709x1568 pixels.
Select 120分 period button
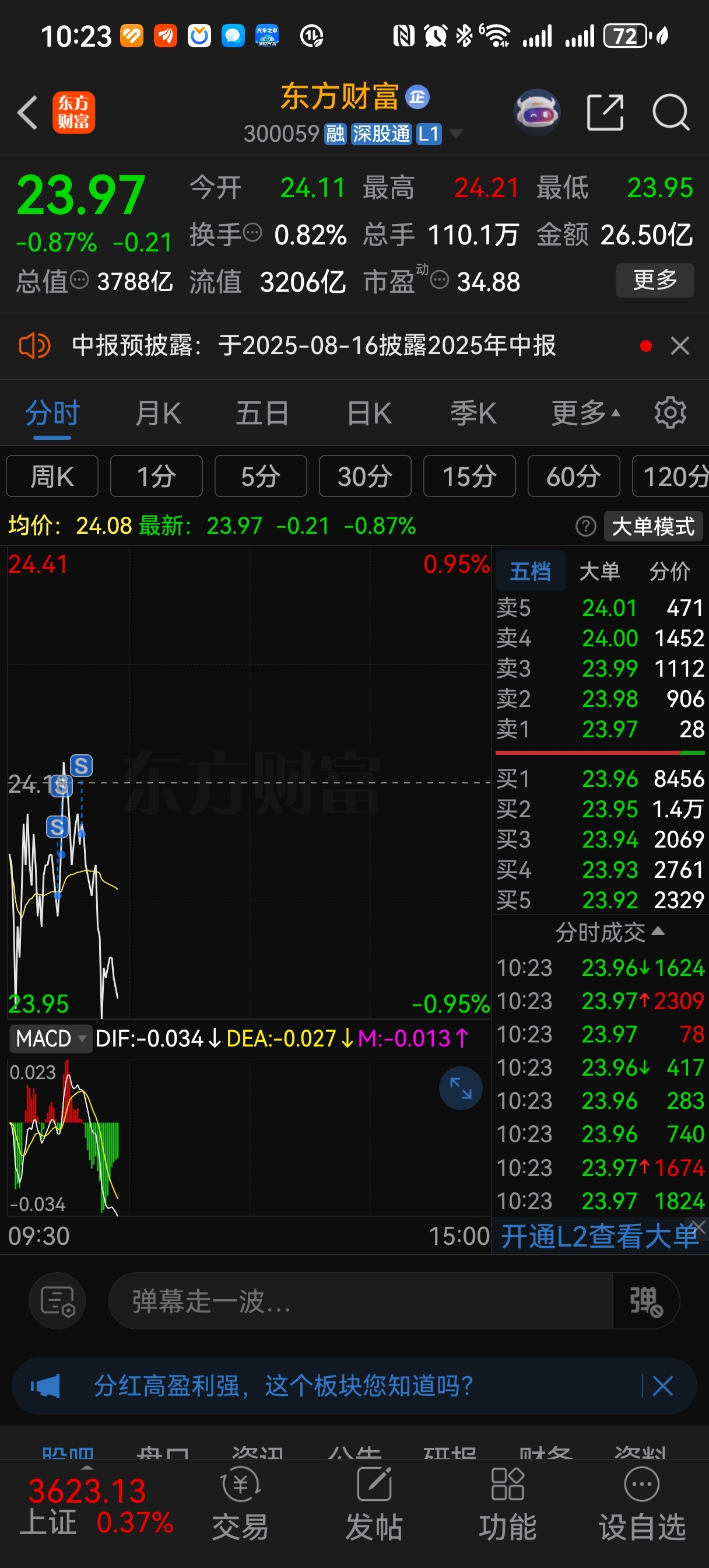point(671,476)
